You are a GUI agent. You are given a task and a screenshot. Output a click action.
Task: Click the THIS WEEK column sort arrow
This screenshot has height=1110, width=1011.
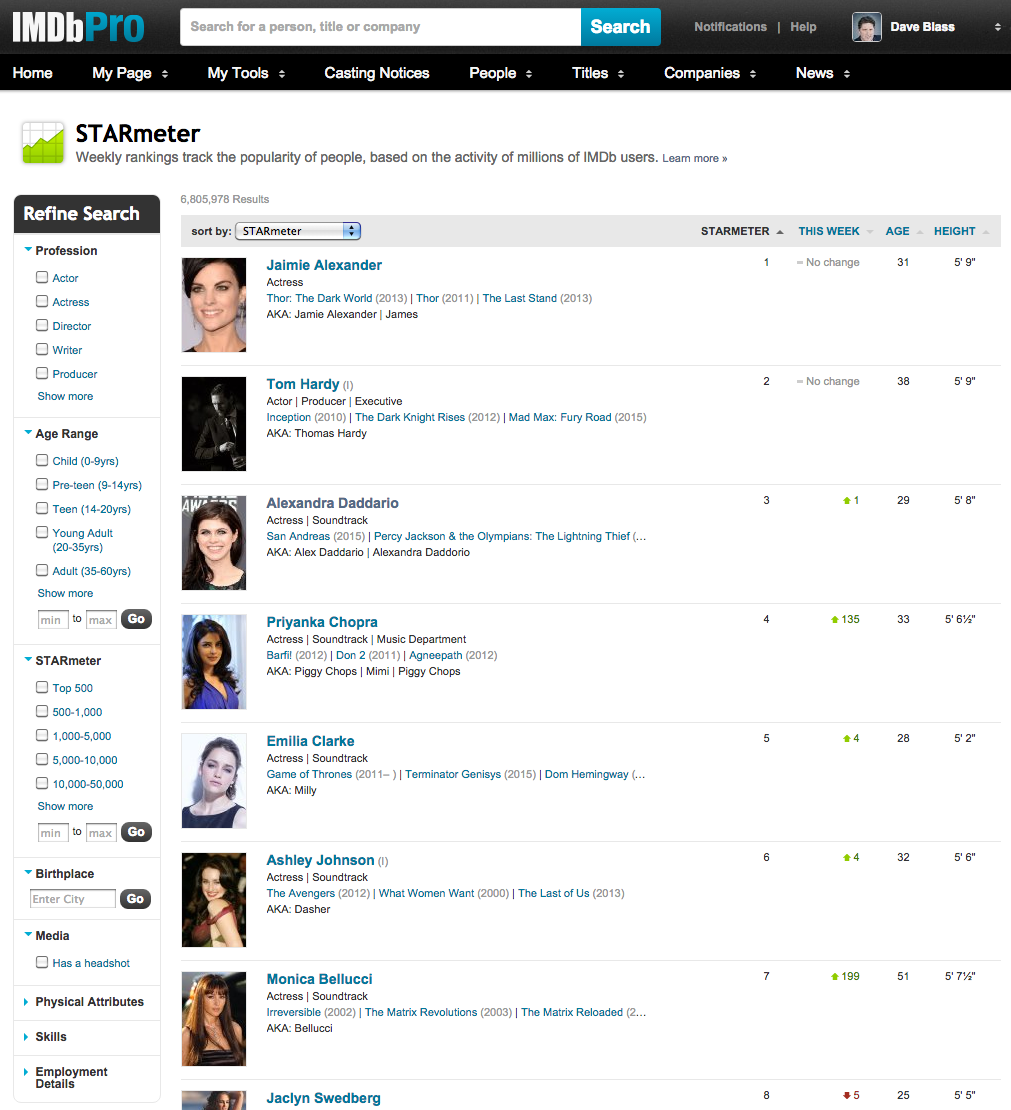(x=870, y=231)
